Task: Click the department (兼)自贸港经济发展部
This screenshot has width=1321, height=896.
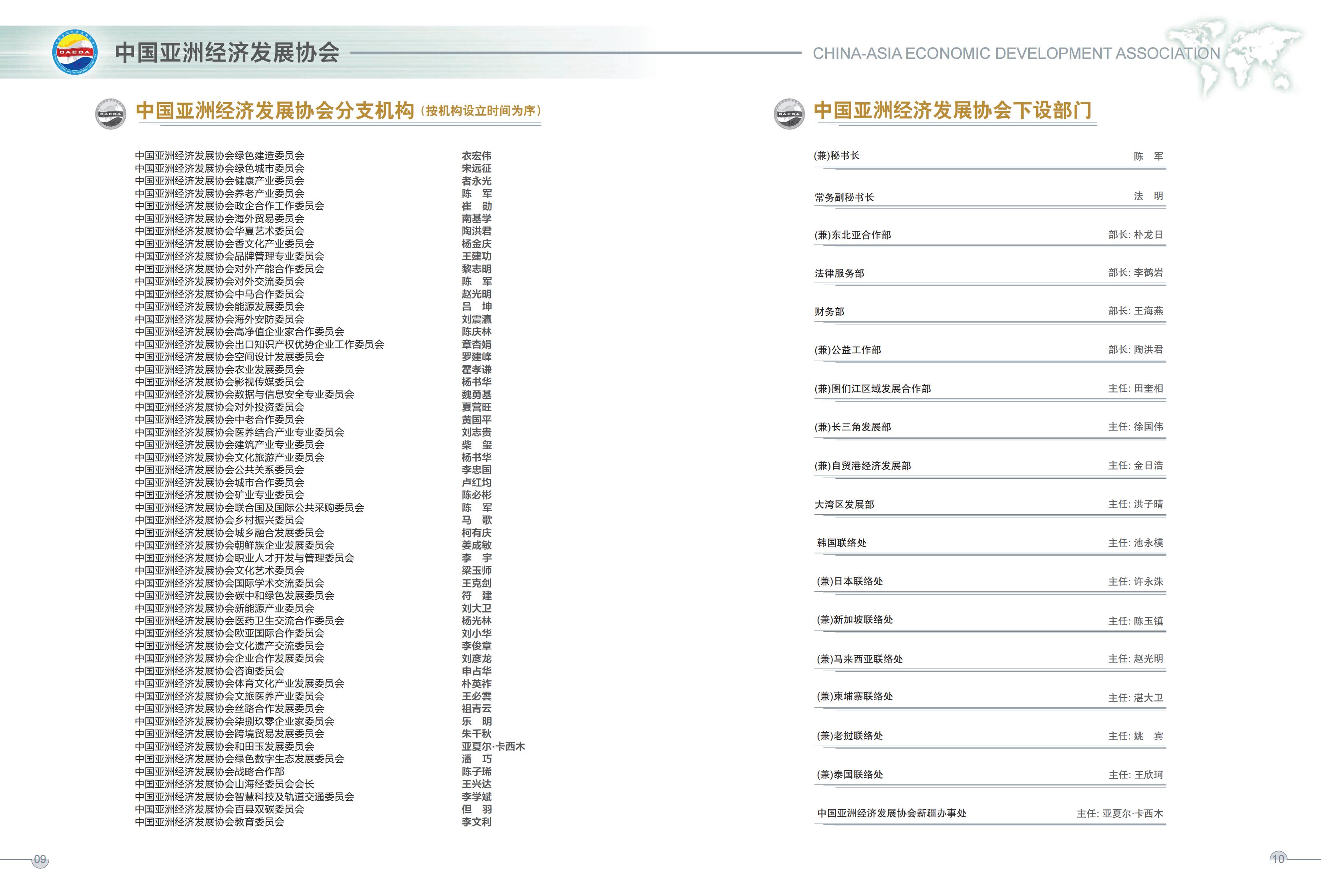Action: pos(862,466)
